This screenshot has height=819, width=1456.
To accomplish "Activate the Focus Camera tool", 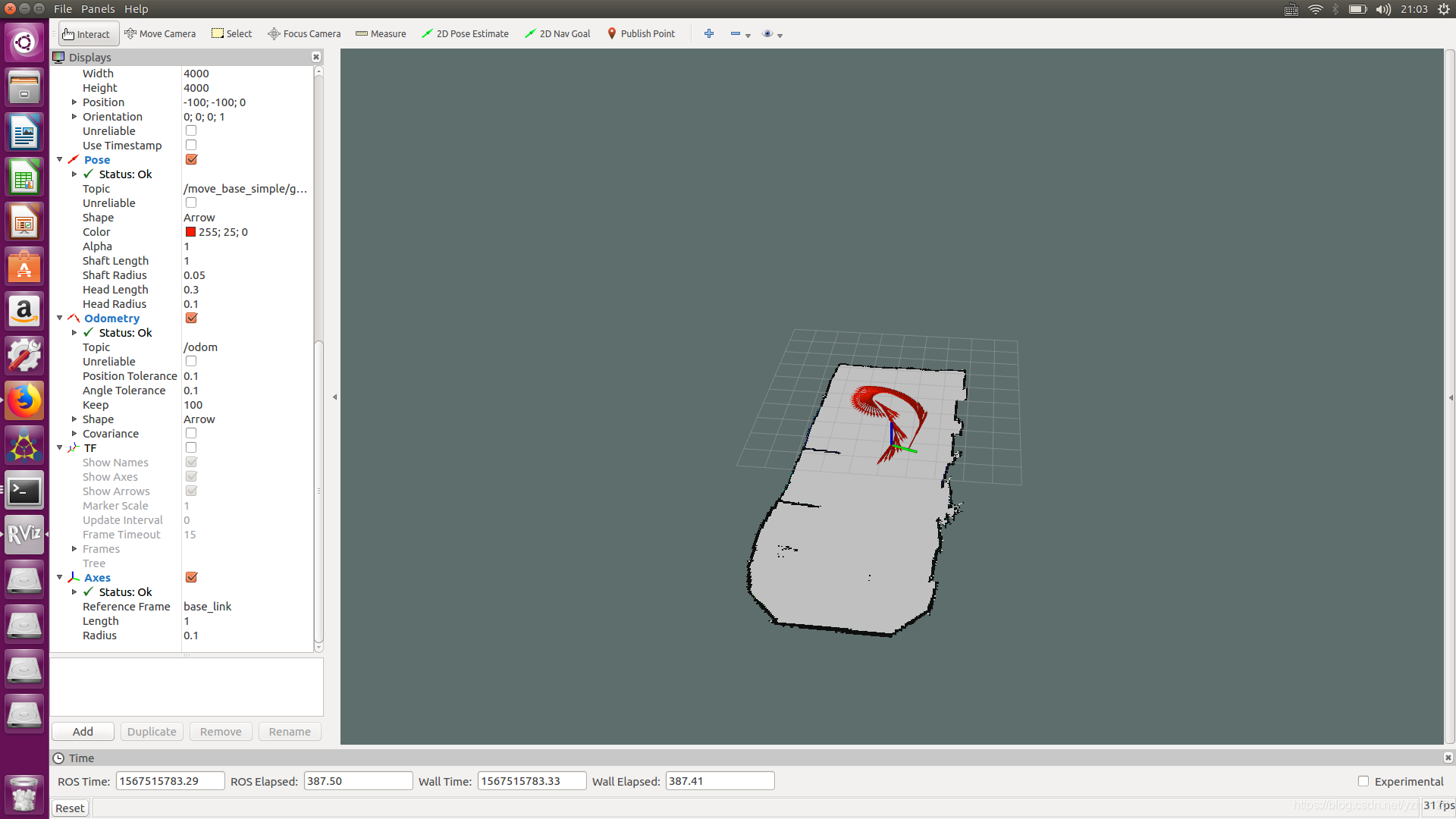I will click(x=304, y=34).
